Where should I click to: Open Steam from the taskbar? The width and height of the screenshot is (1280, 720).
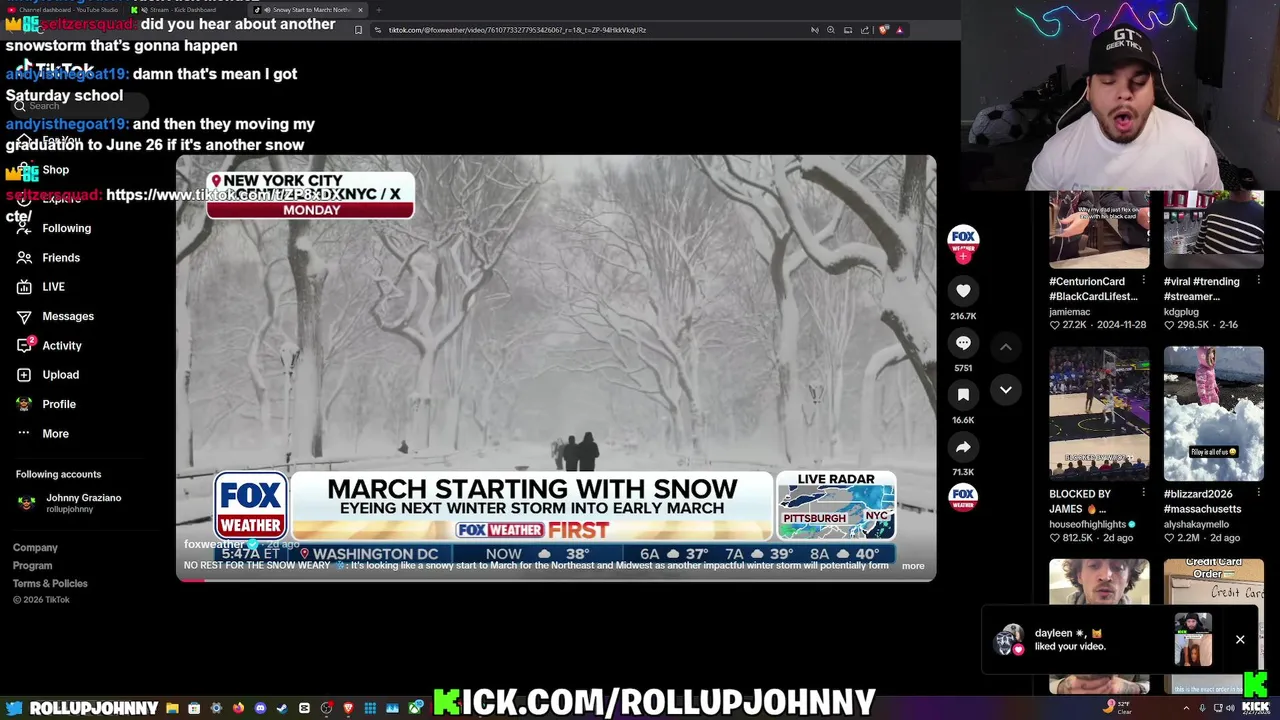tap(282, 708)
